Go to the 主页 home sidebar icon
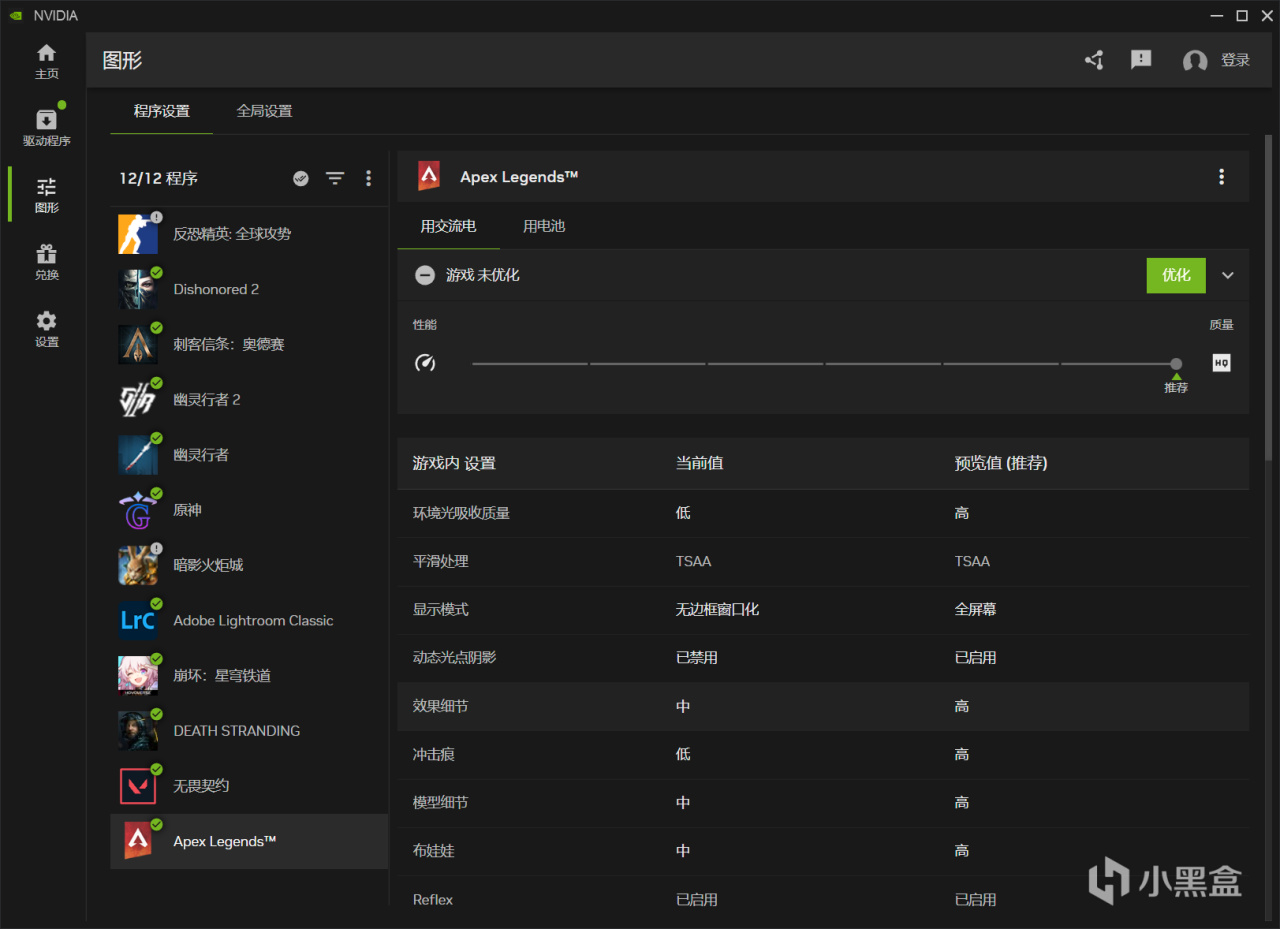The width and height of the screenshot is (1280, 929). pos(47,61)
